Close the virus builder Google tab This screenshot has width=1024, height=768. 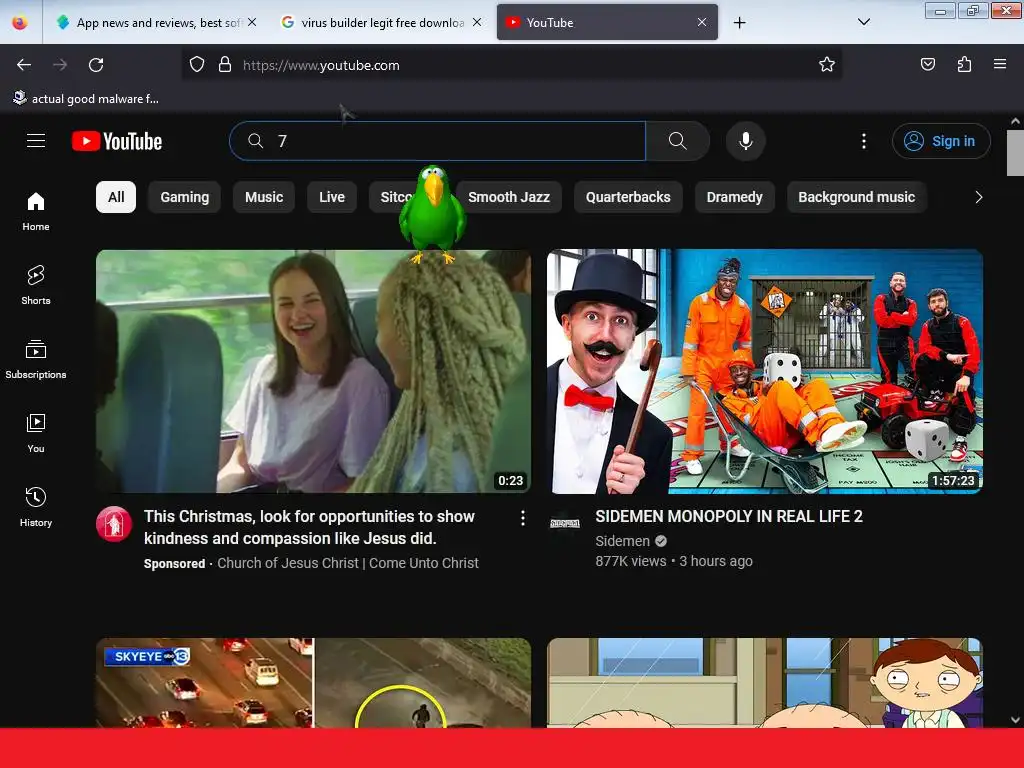click(x=477, y=22)
